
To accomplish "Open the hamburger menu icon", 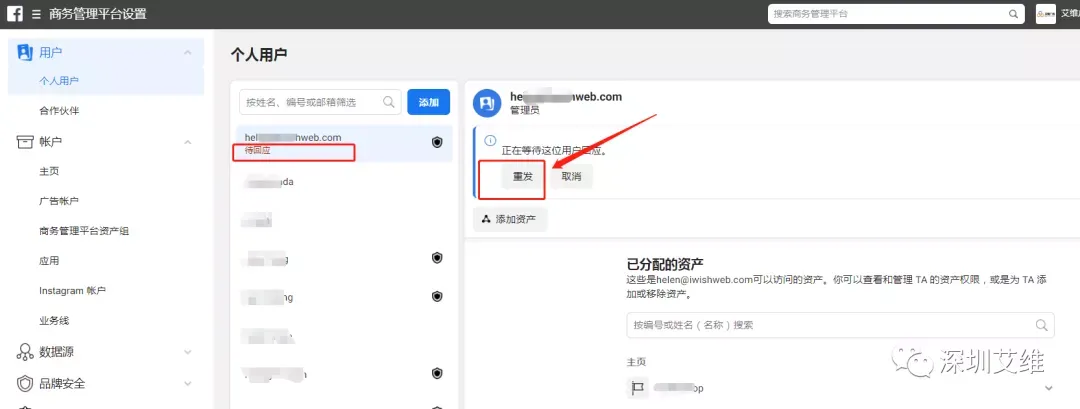I will (37, 14).
